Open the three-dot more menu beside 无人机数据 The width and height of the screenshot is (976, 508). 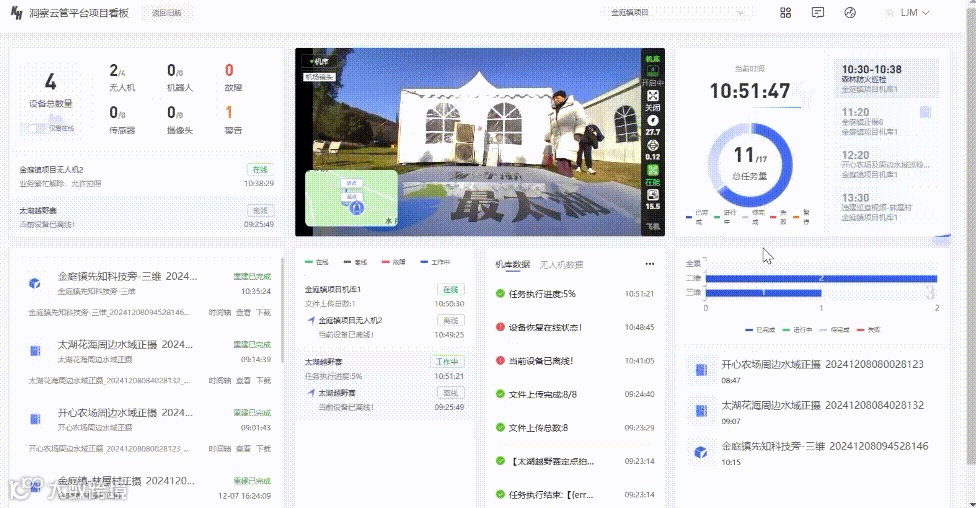[x=650, y=264]
